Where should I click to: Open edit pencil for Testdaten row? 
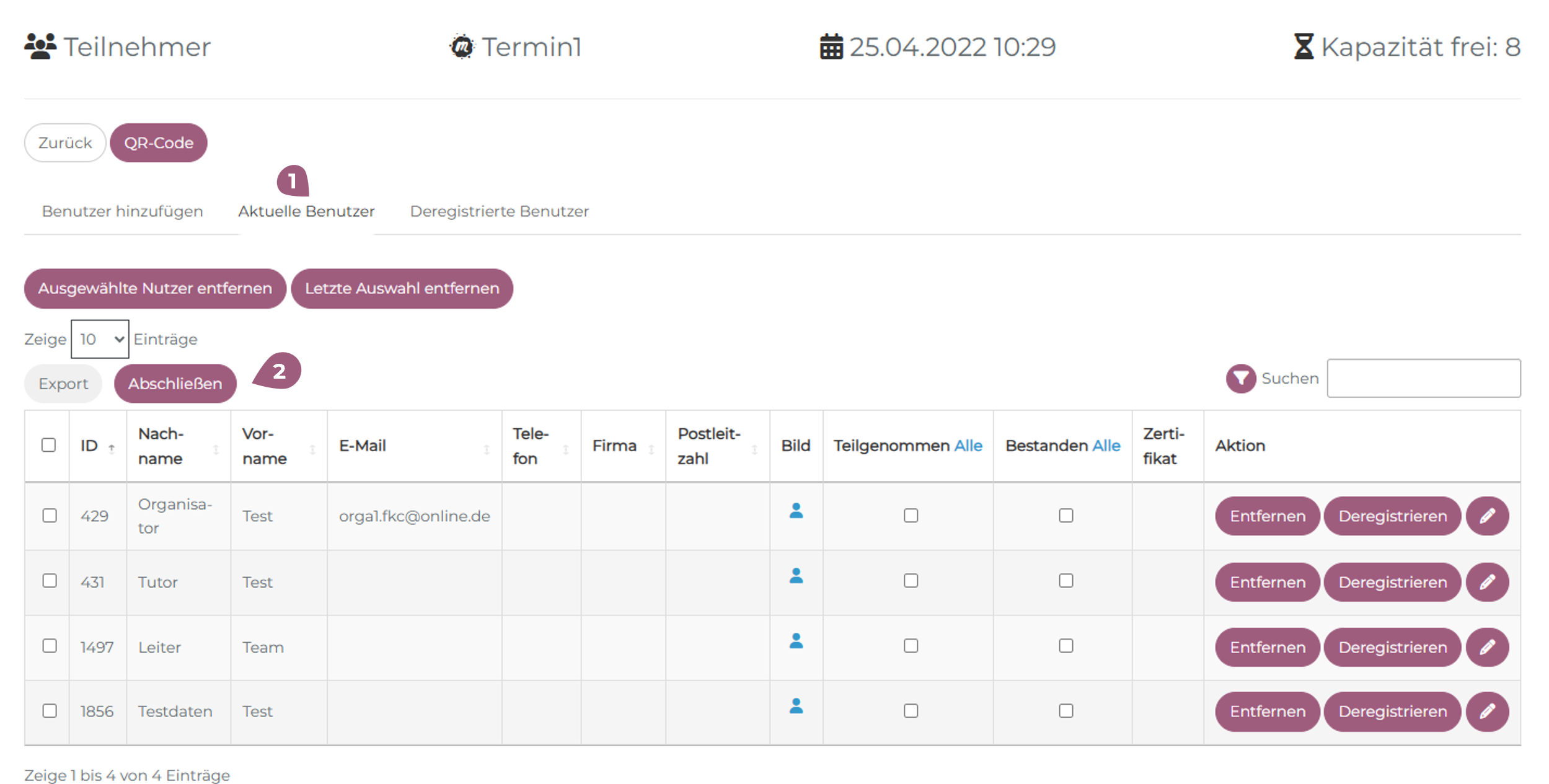[1486, 711]
